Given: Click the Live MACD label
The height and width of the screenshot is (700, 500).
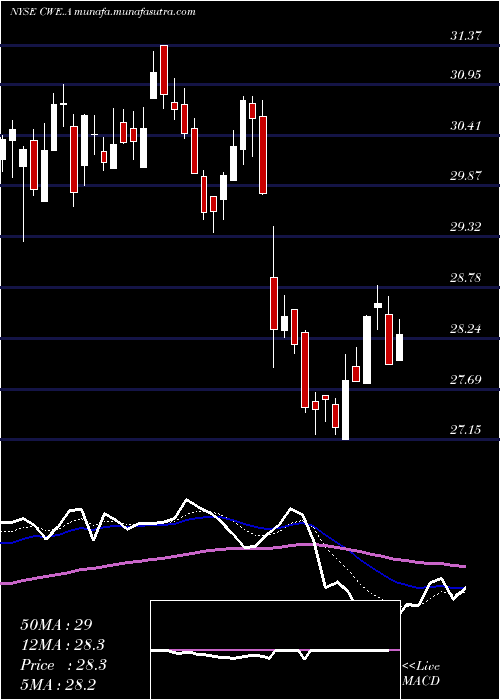Looking at the screenshot, I should click(x=421, y=674).
